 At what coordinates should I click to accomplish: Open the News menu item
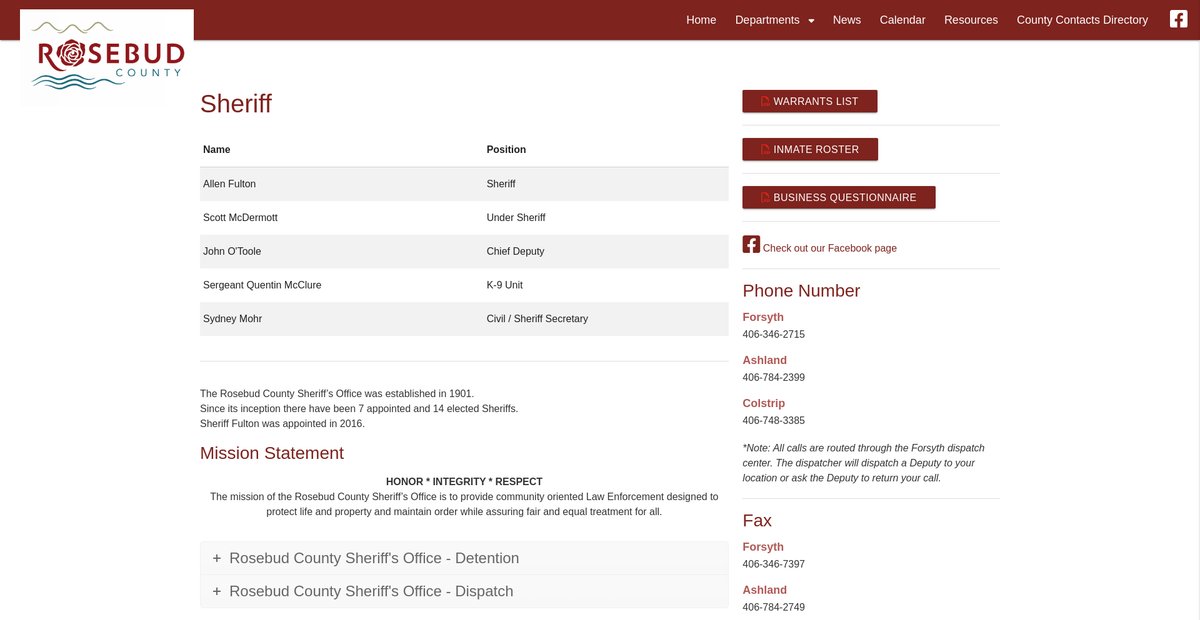(847, 20)
